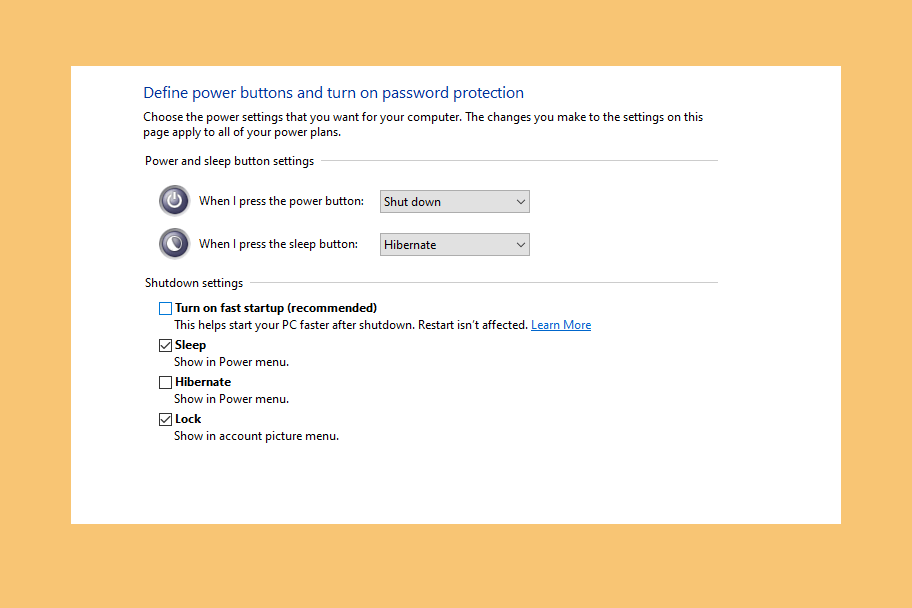Screen dimensions: 912x608
Task: Click 'Power and sleep button settings' label
Action: pos(229,161)
